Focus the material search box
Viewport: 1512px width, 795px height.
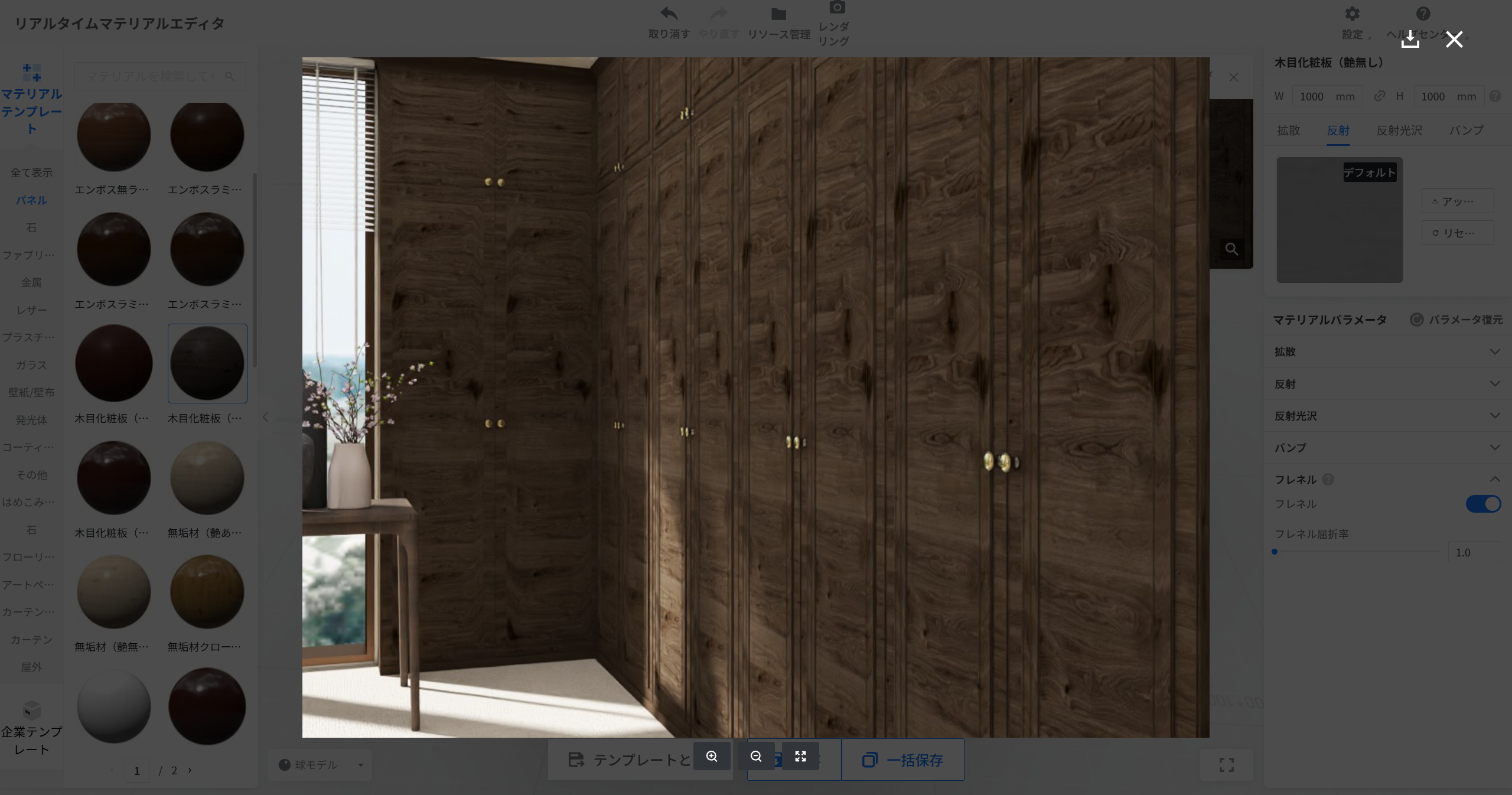click(x=160, y=76)
